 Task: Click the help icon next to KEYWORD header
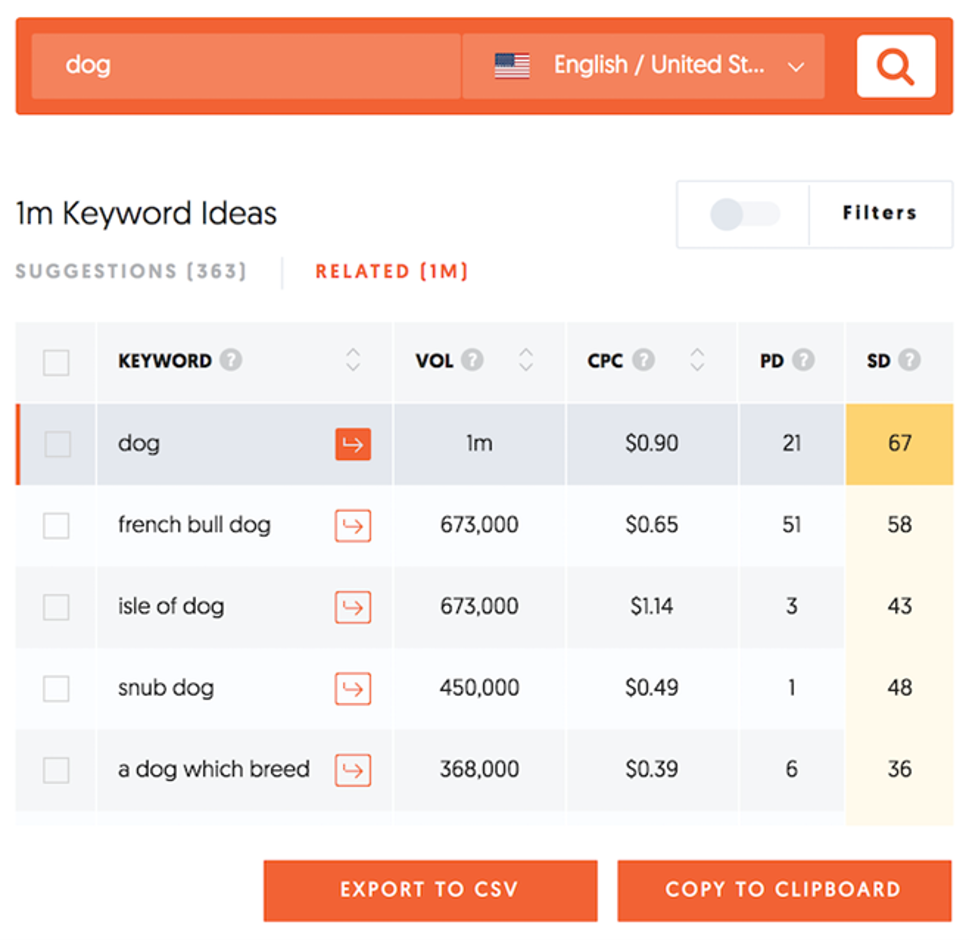click(x=231, y=360)
